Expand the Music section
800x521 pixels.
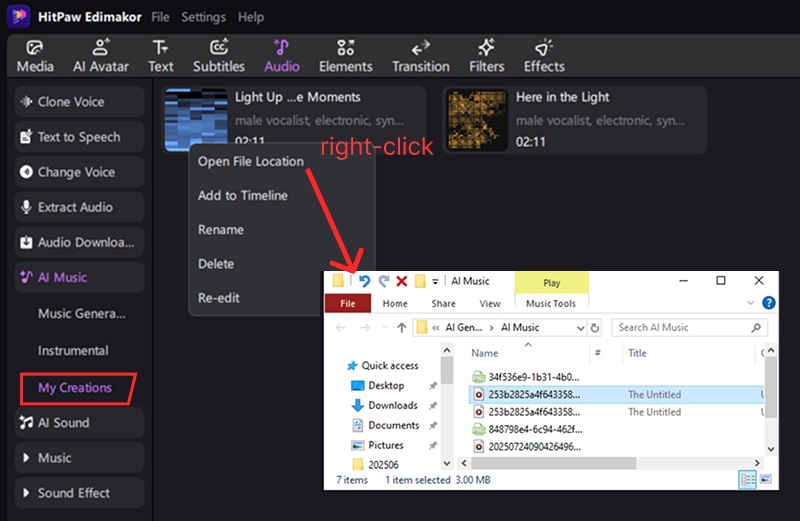79,458
